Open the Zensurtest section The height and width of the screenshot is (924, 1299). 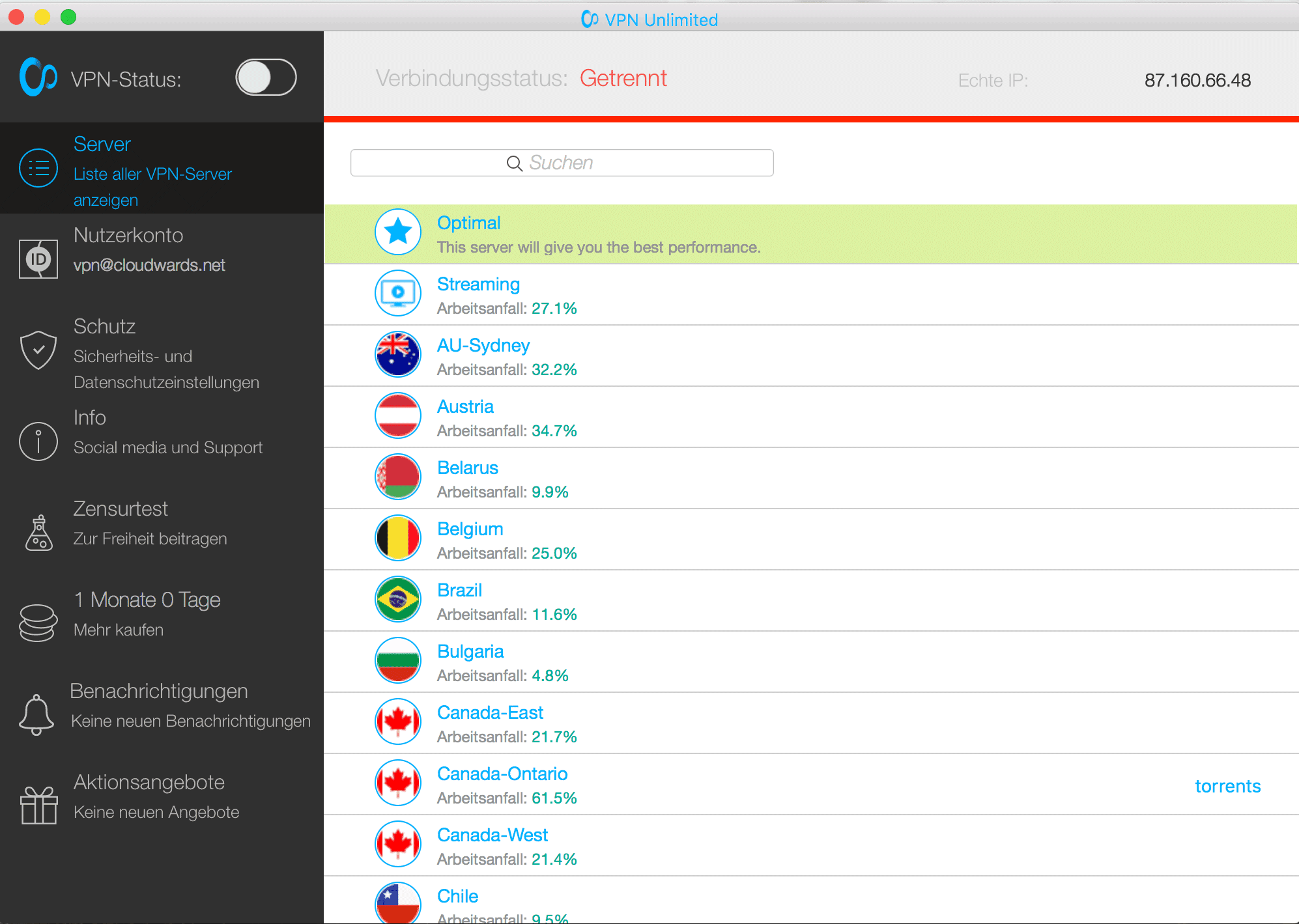tap(162, 533)
